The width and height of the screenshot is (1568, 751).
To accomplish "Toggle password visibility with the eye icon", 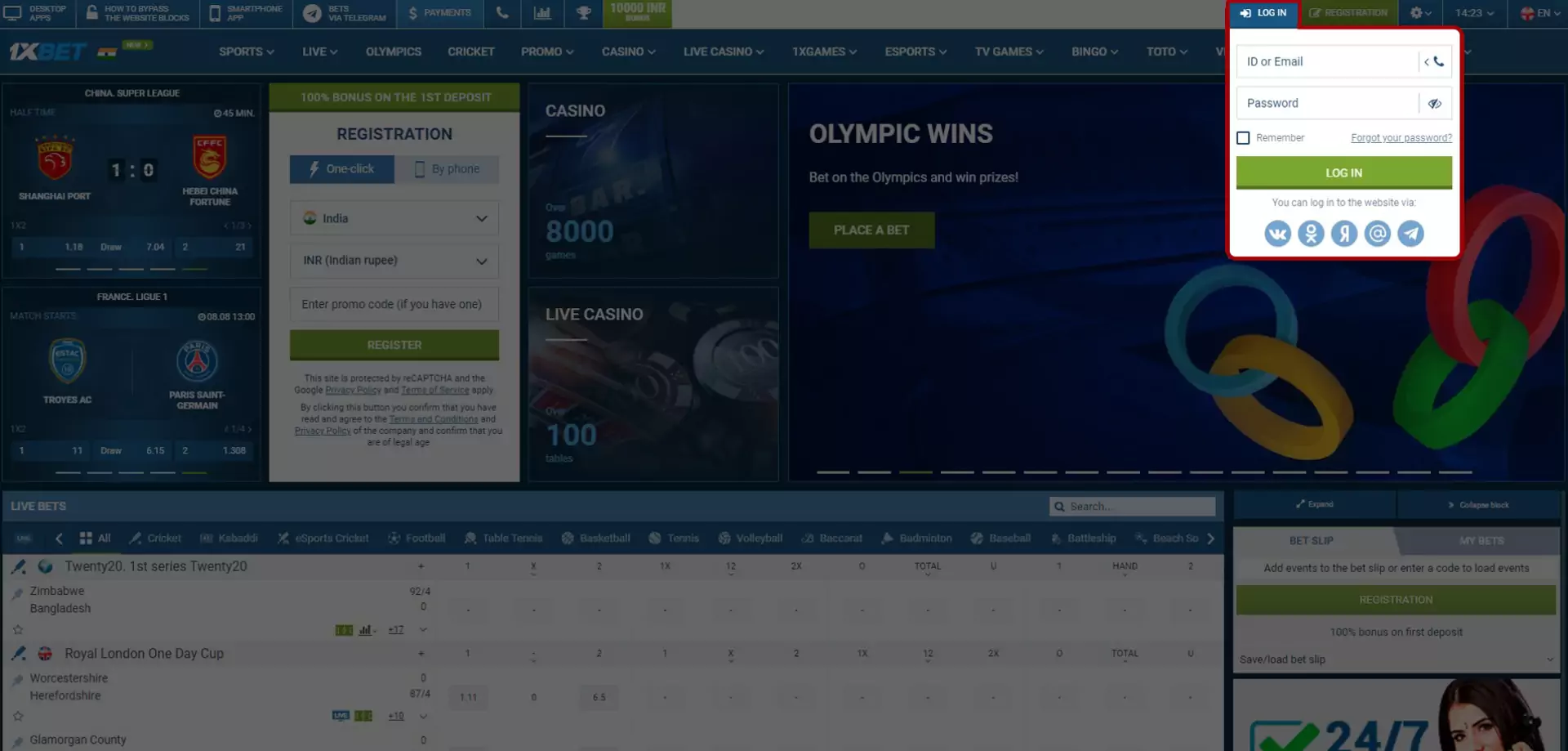I will coord(1435,103).
